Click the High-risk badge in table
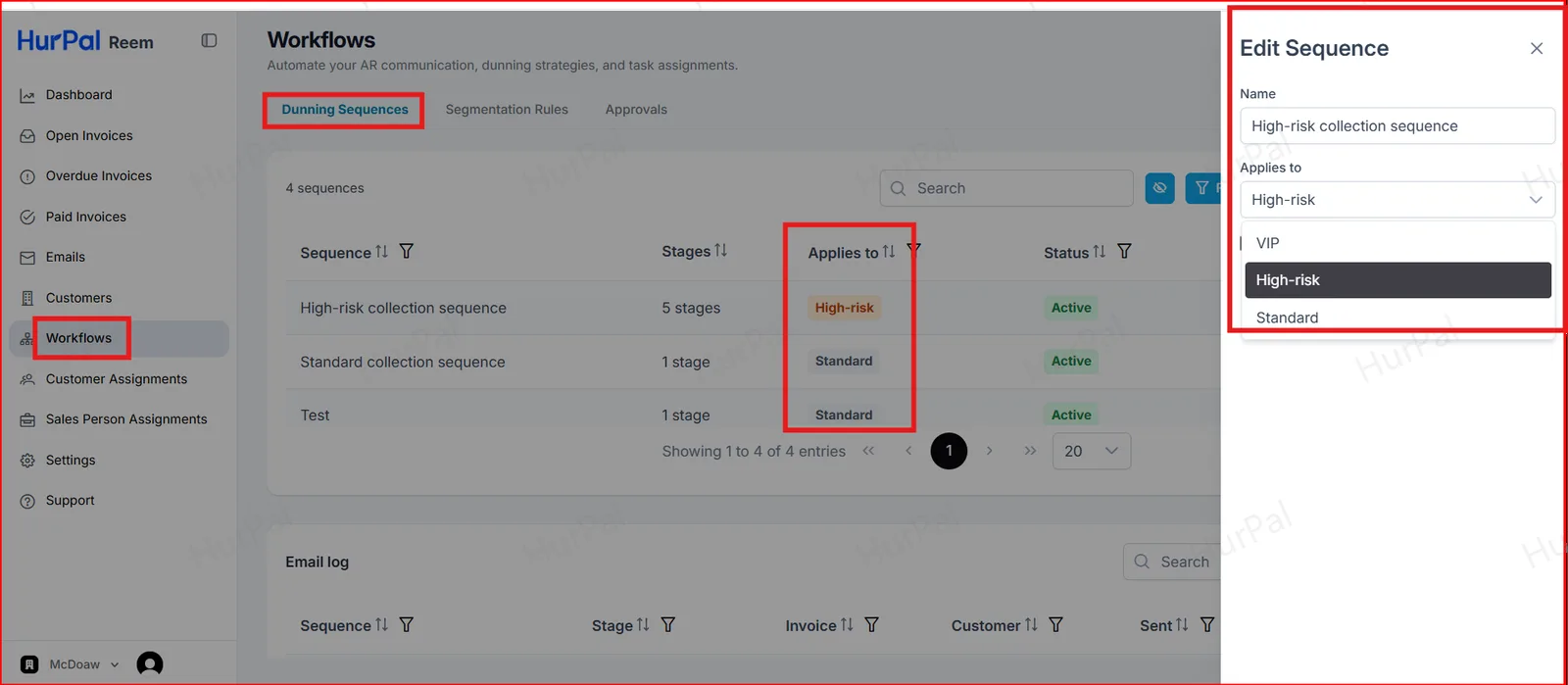The width and height of the screenshot is (1568, 685). [x=844, y=308]
